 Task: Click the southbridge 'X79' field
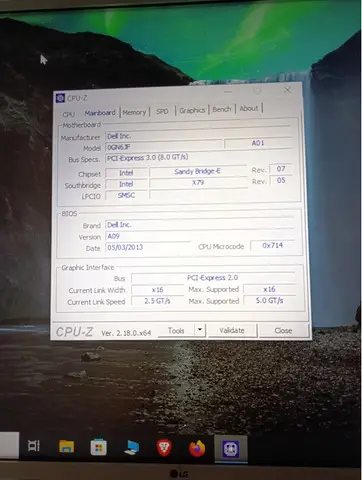pos(198,183)
